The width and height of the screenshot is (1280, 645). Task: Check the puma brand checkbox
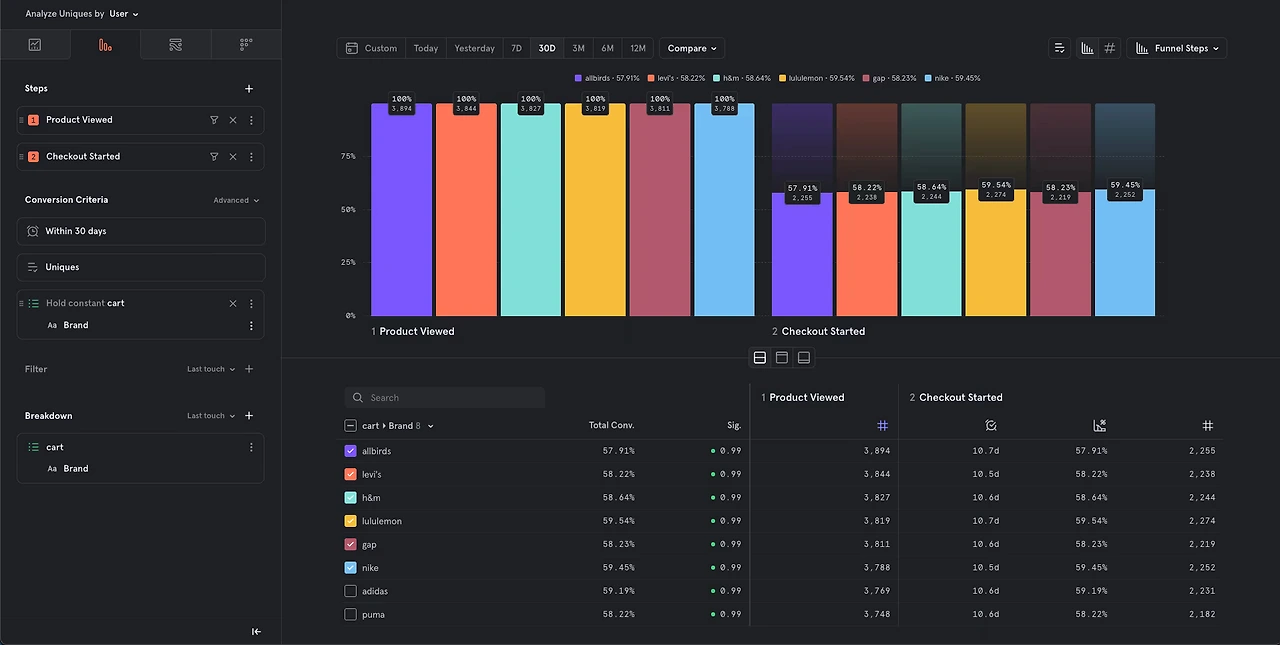click(x=350, y=615)
